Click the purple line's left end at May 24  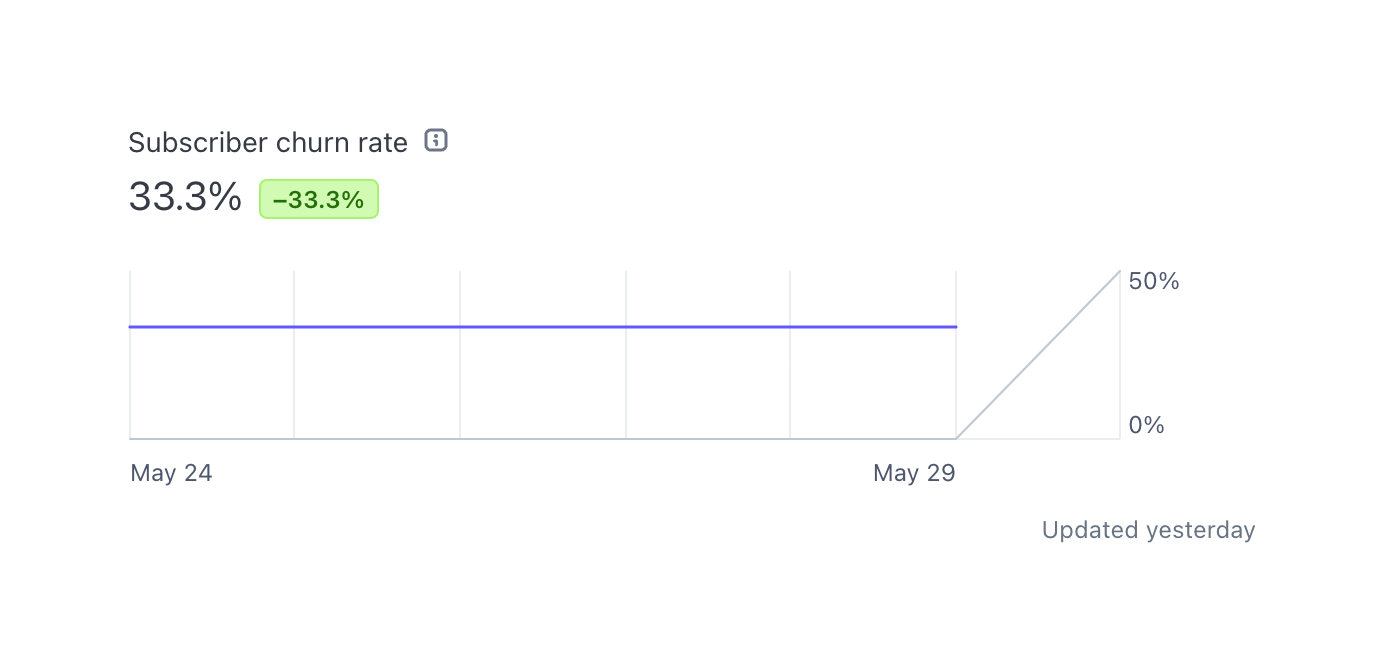coord(131,327)
